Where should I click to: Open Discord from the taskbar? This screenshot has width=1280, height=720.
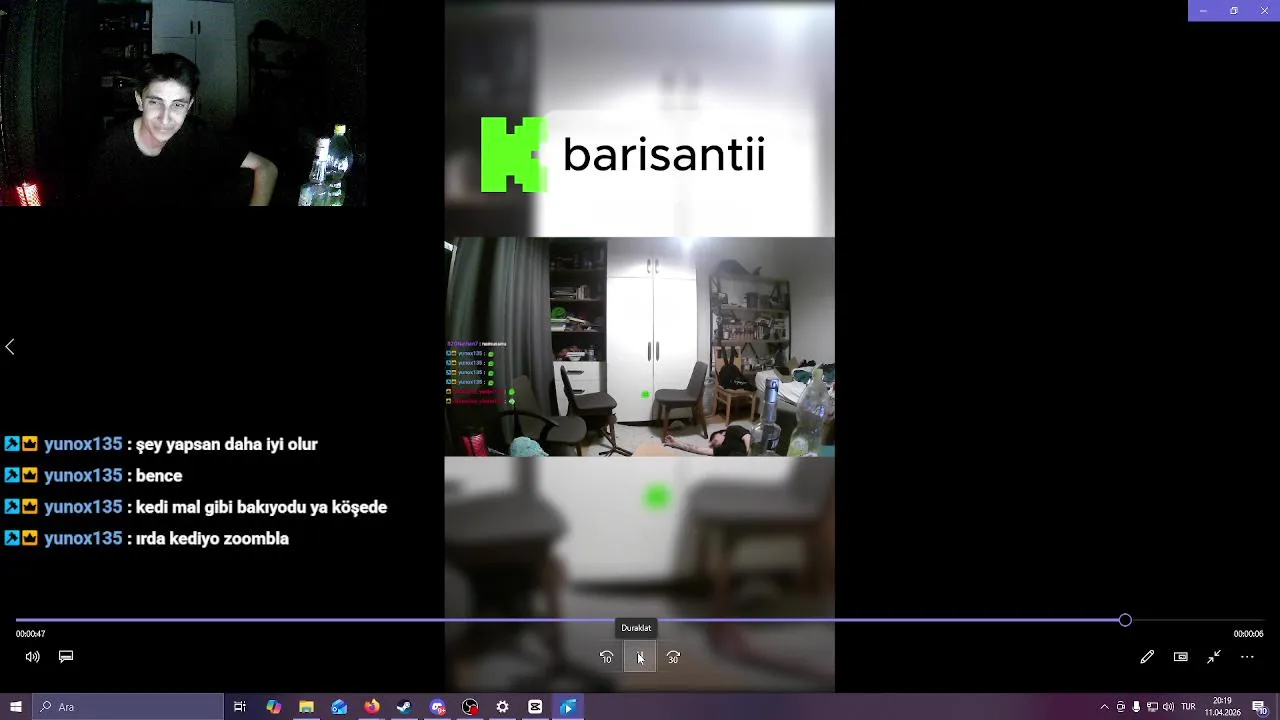click(x=437, y=707)
